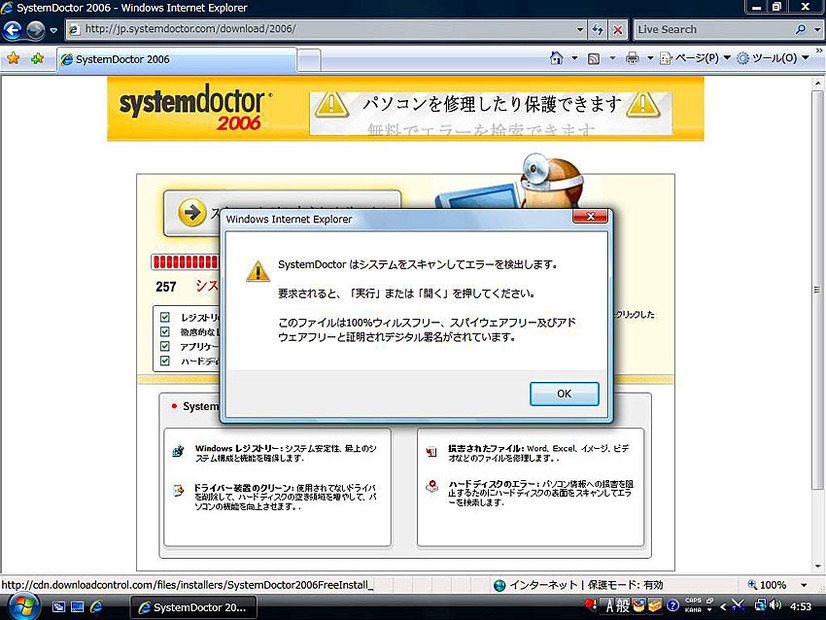Launch Internet Explorer from Quick Launch
Screen dimensions: 826x620
tap(96, 607)
